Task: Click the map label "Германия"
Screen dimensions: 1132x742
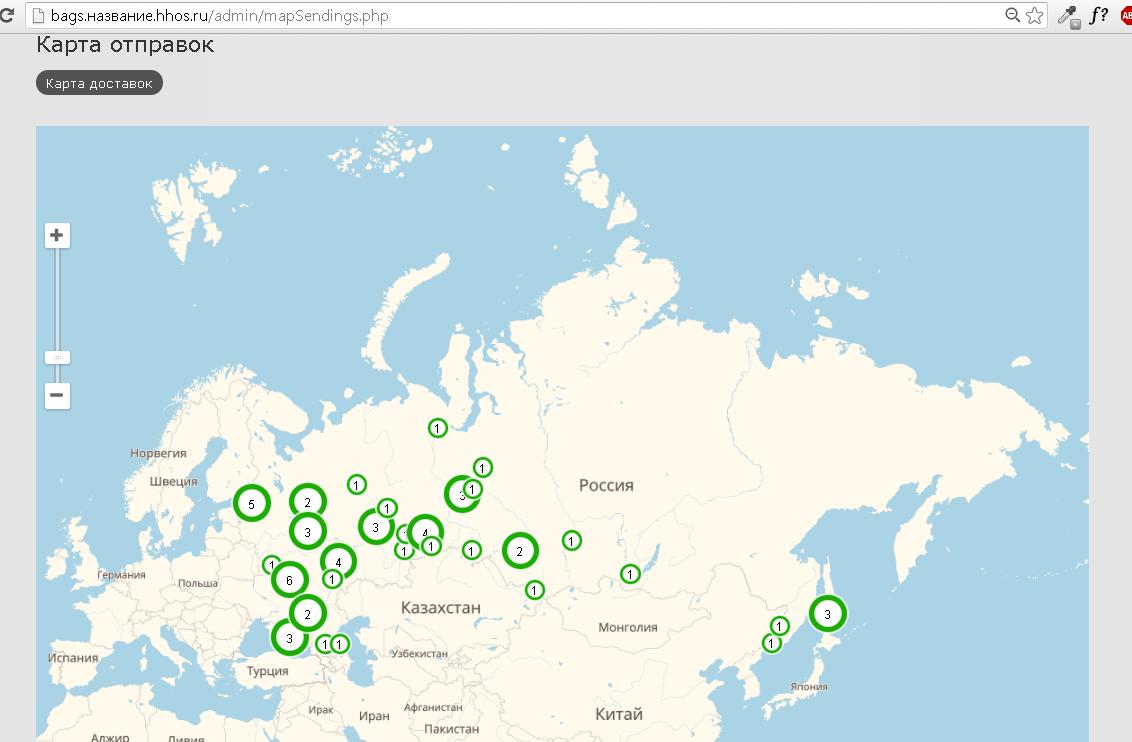Action: pyautogui.click(x=121, y=575)
